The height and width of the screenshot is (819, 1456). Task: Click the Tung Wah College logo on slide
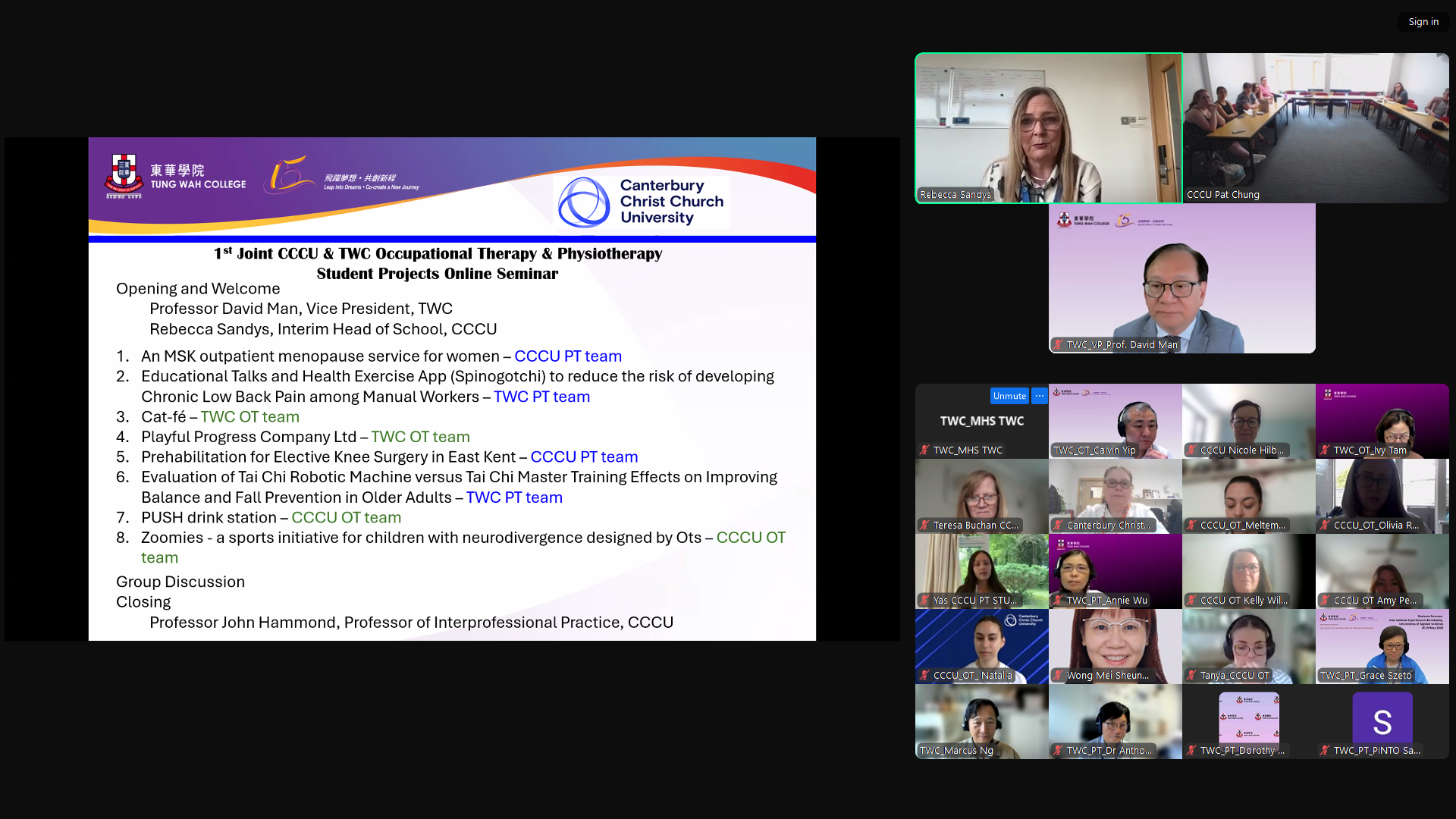pos(175,177)
